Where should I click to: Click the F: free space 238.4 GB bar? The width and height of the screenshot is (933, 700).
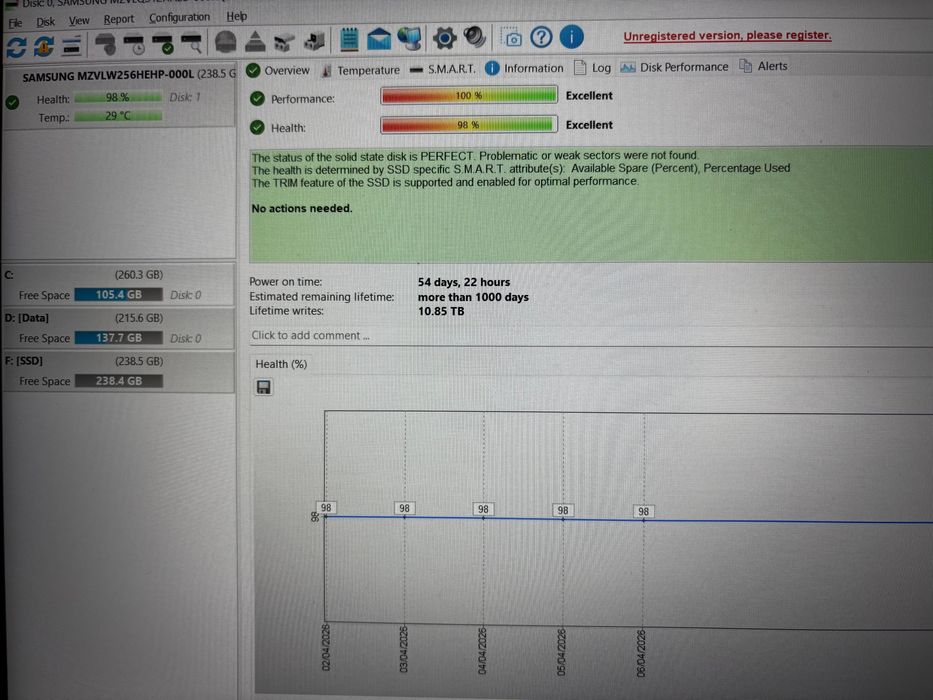[x=118, y=381]
